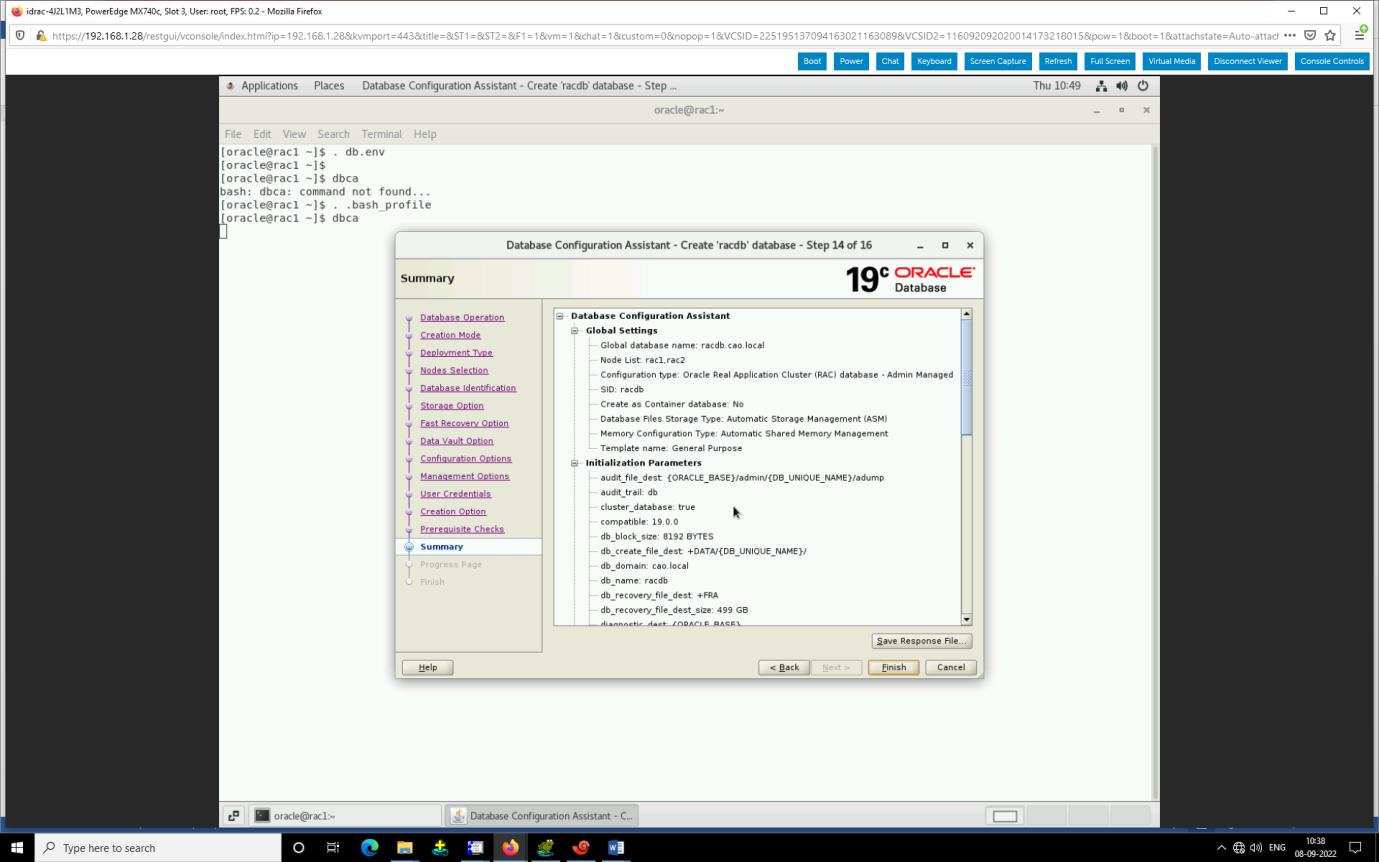
Task: Open the iDRAC Console Controls
Action: (x=1332, y=61)
